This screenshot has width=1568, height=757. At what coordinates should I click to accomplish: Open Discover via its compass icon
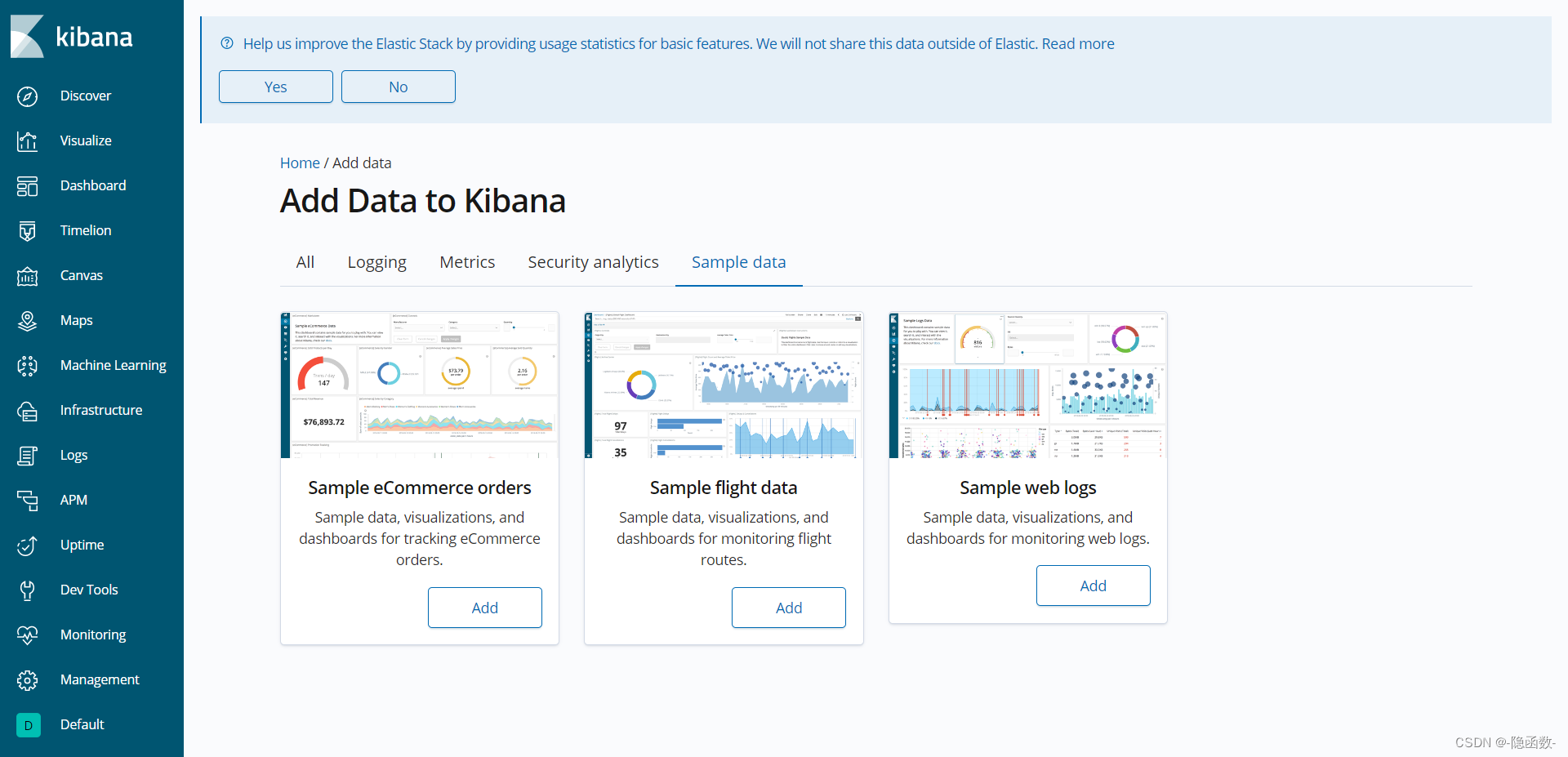pos(27,96)
